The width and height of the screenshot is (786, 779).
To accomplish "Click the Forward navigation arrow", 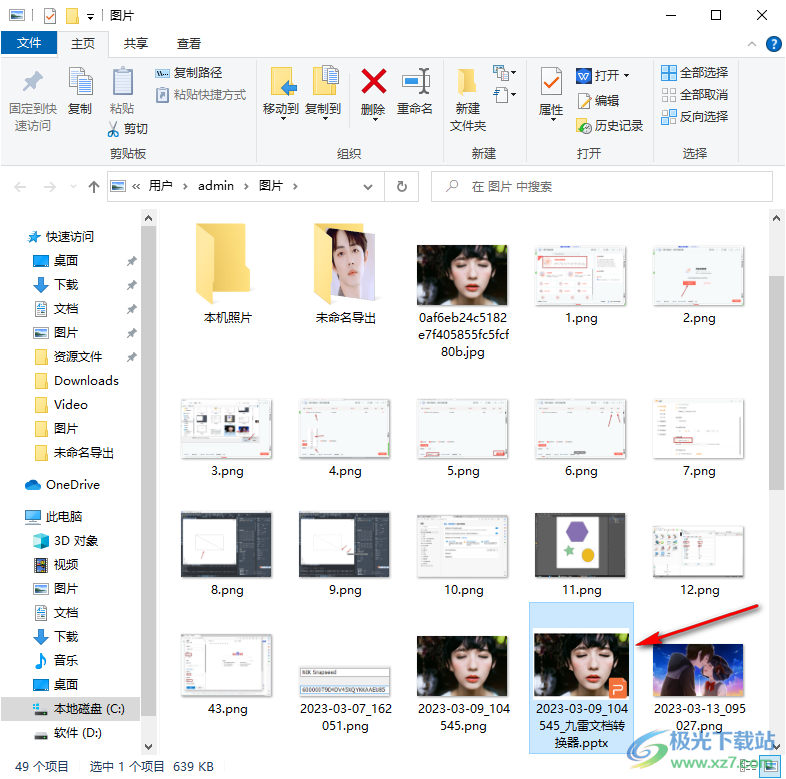I will point(50,187).
